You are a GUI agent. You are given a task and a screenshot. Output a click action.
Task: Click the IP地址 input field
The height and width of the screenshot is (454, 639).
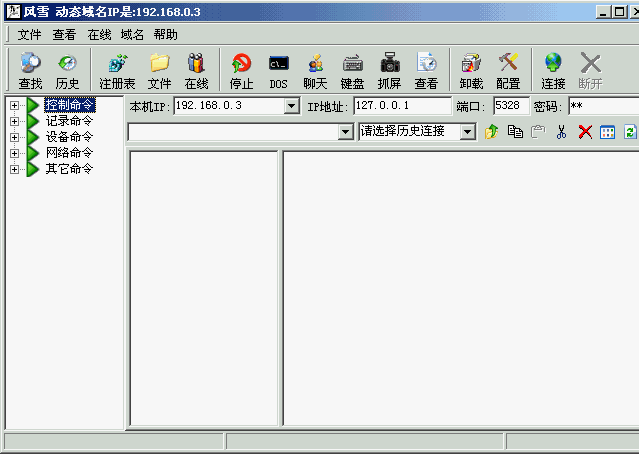(x=402, y=106)
